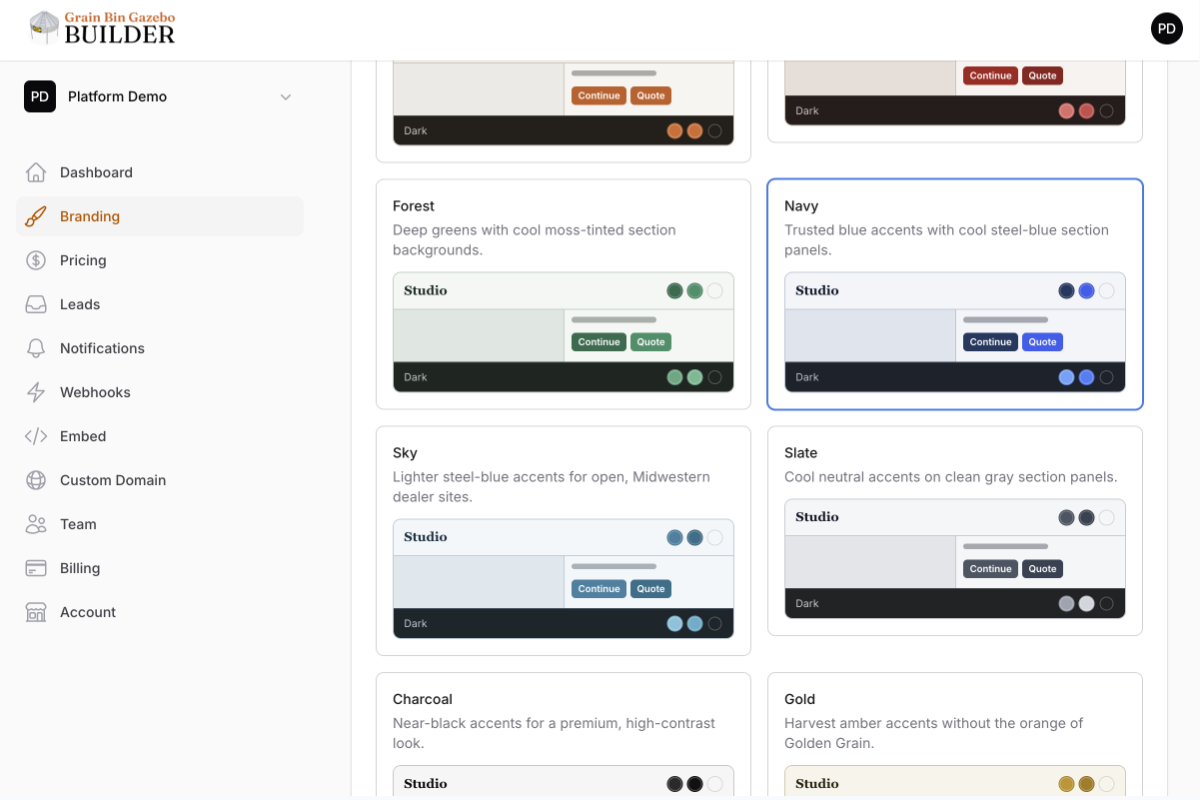The image size is (1200, 800).
Task: Click the Sky theme preview thumbnail
Action: click(563, 579)
